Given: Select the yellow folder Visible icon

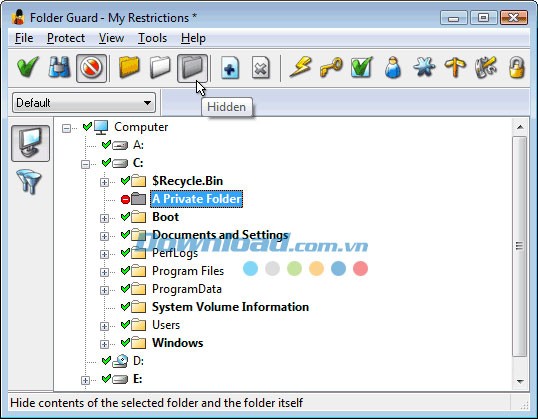Looking at the screenshot, I should click(129, 67).
